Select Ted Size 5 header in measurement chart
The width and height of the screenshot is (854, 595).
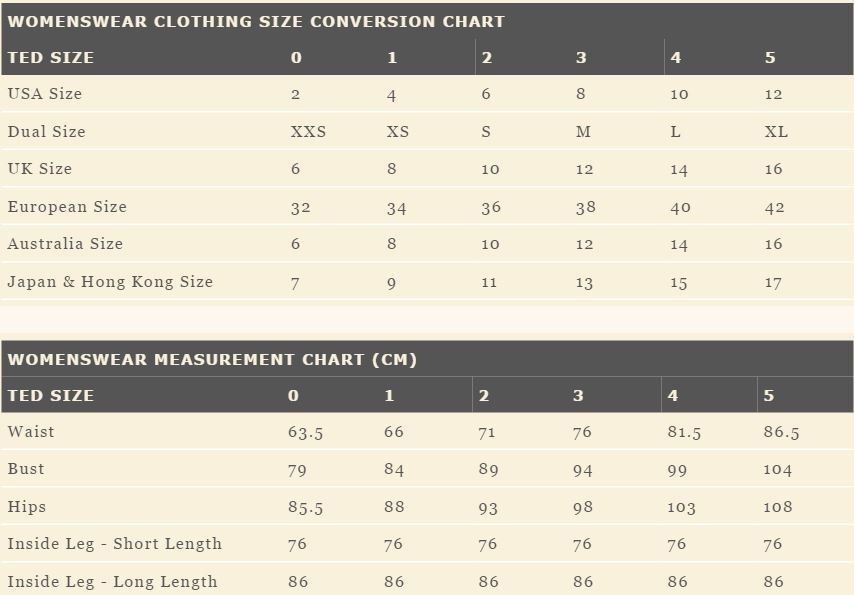[x=768, y=396]
